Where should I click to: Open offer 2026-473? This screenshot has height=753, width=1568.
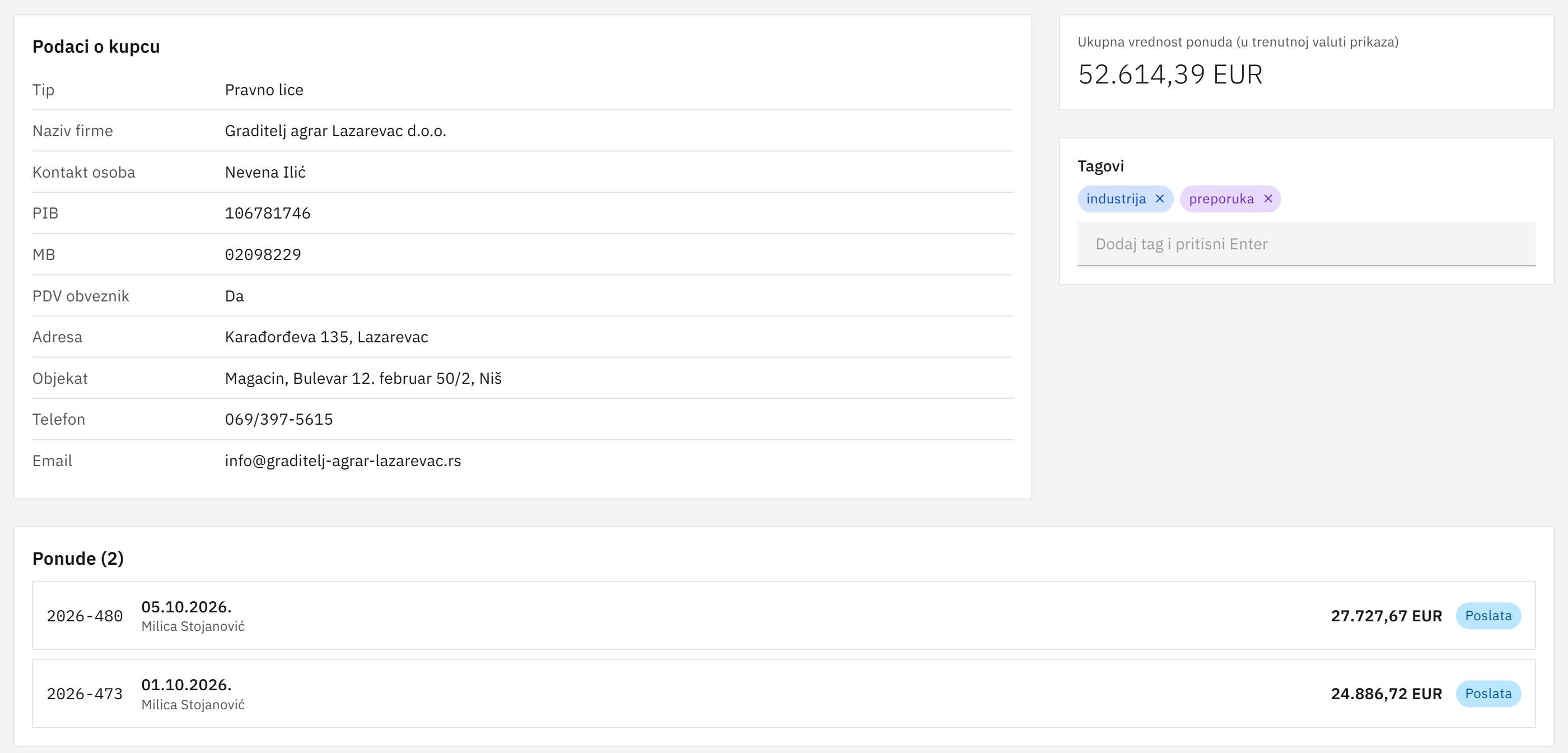(x=783, y=693)
